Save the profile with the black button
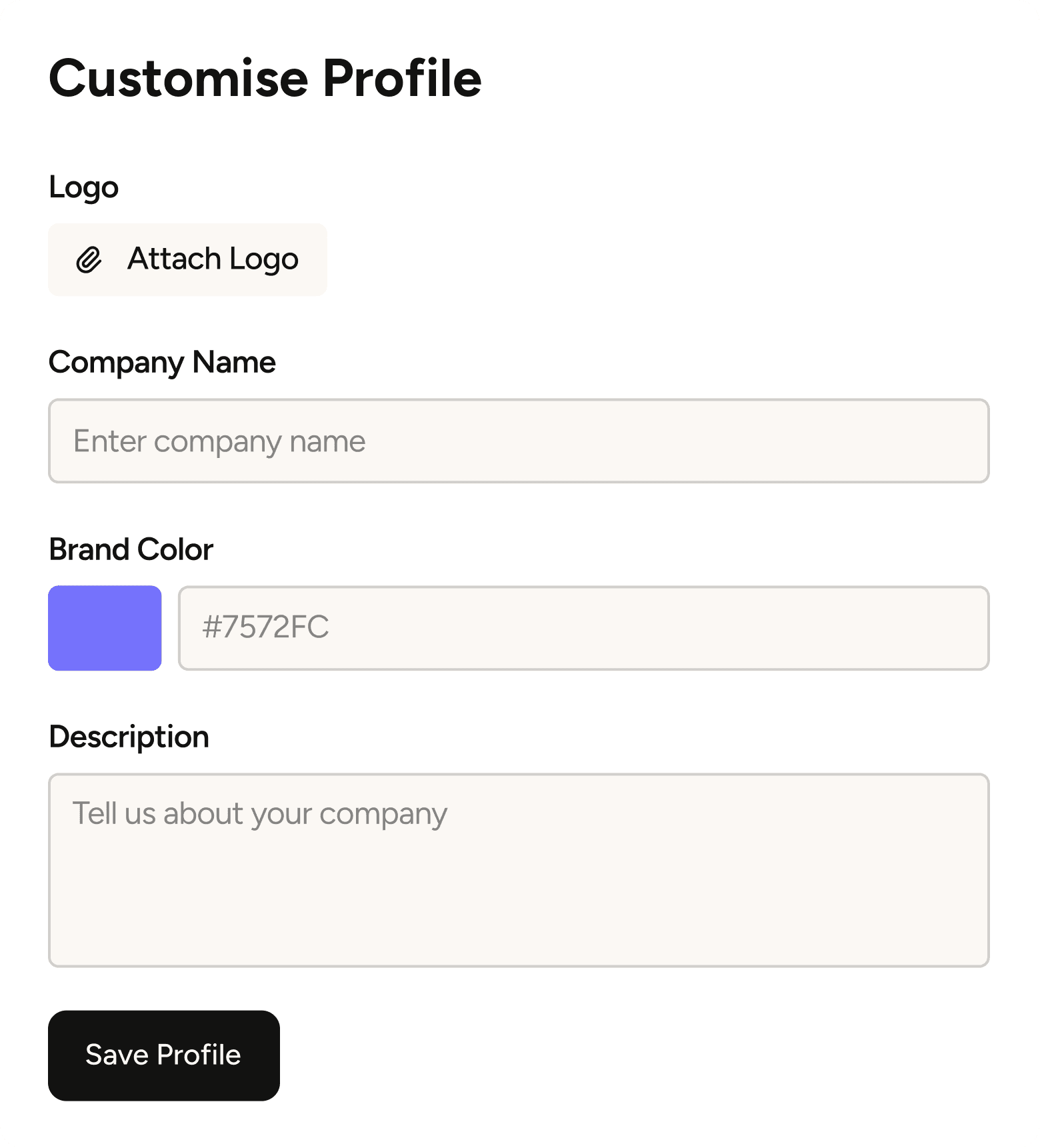The width and height of the screenshot is (1040, 1148). click(x=164, y=1055)
